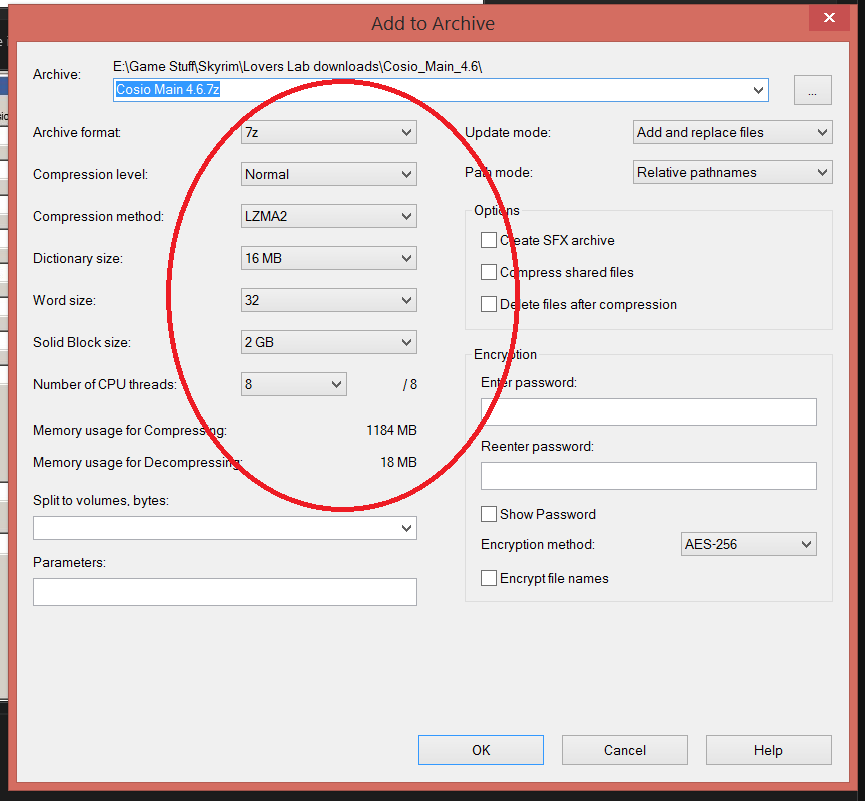Click the Parameters text field
This screenshot has width=865, height=801.
(x=224, y=592)
